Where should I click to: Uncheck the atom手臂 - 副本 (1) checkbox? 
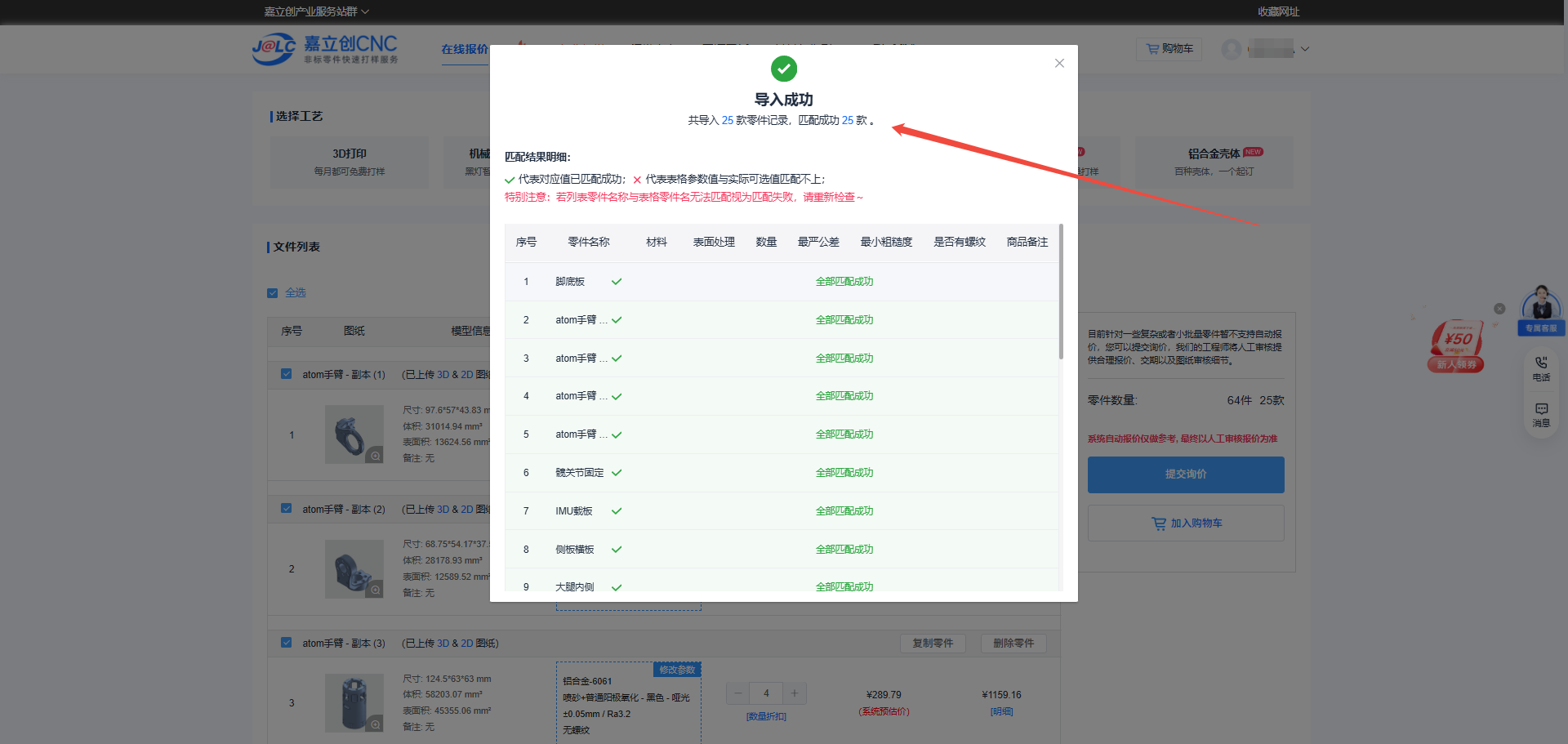(286, 374)
